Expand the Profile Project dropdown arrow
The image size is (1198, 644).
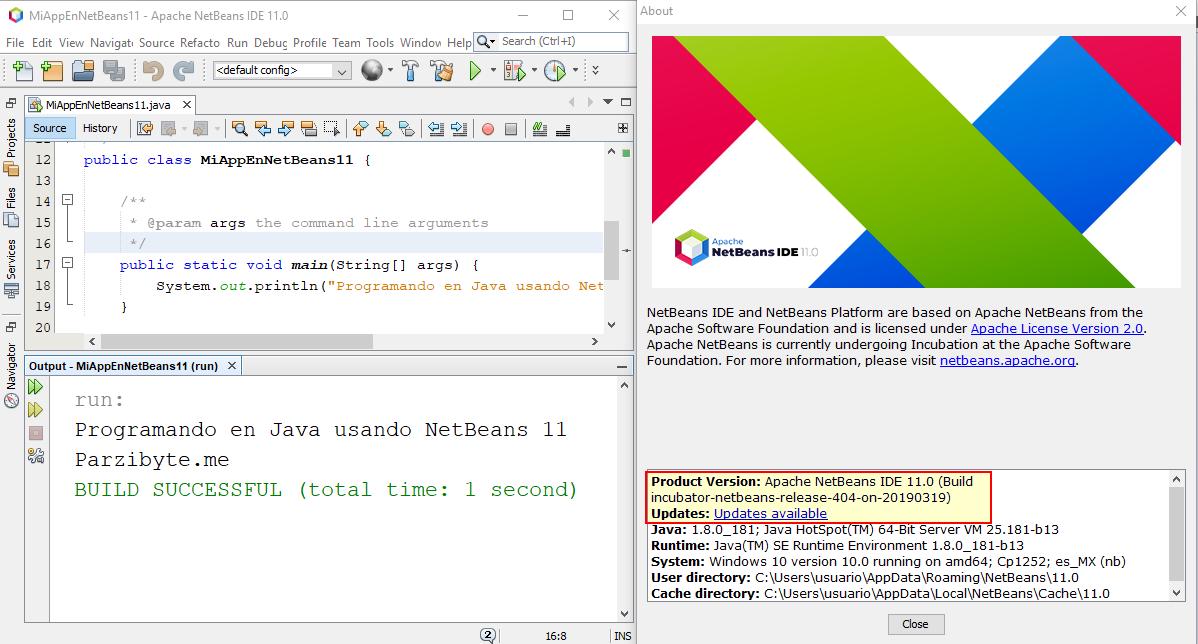[574, 70]
